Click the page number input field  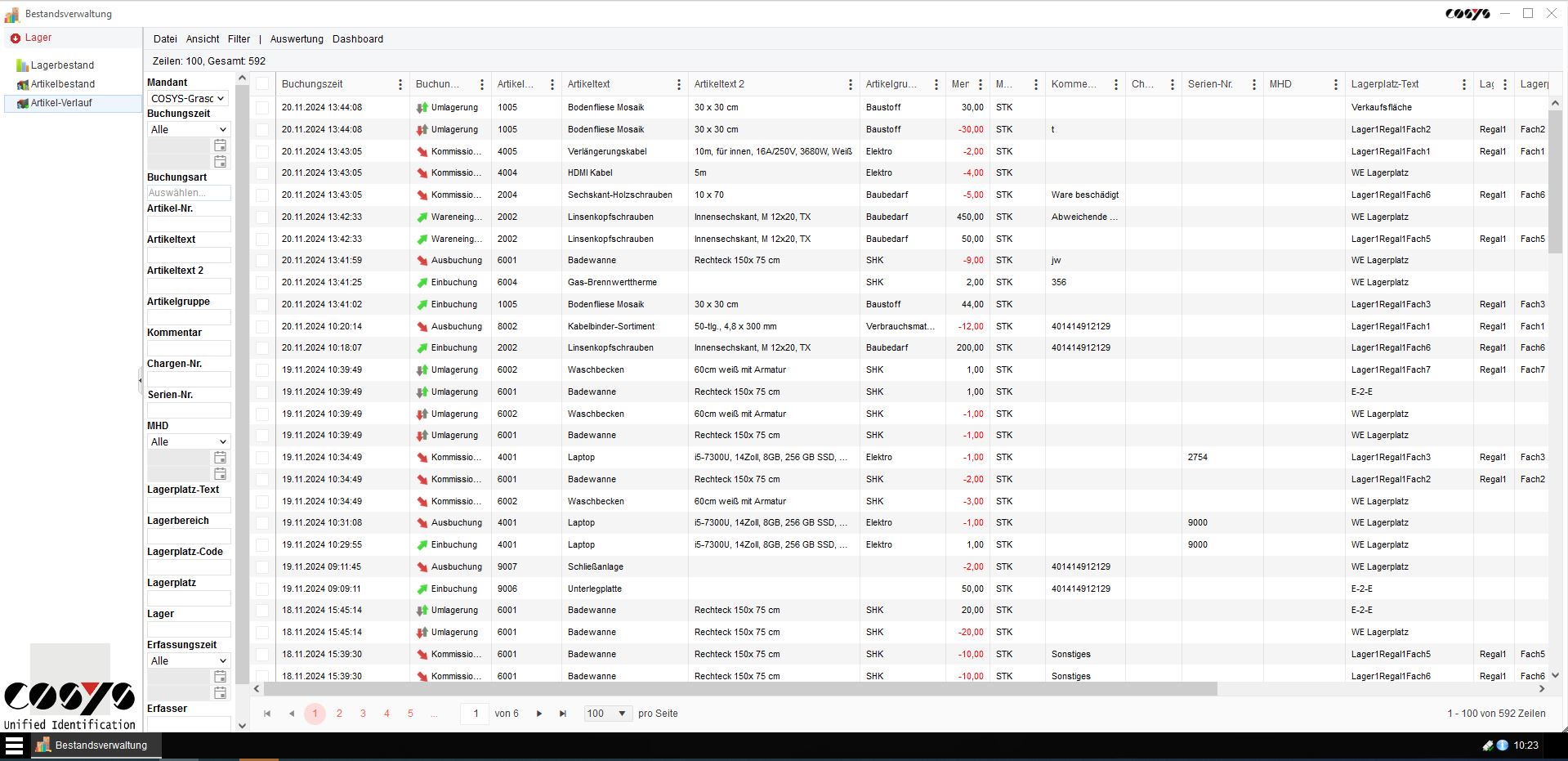click(x=475, y=714)
